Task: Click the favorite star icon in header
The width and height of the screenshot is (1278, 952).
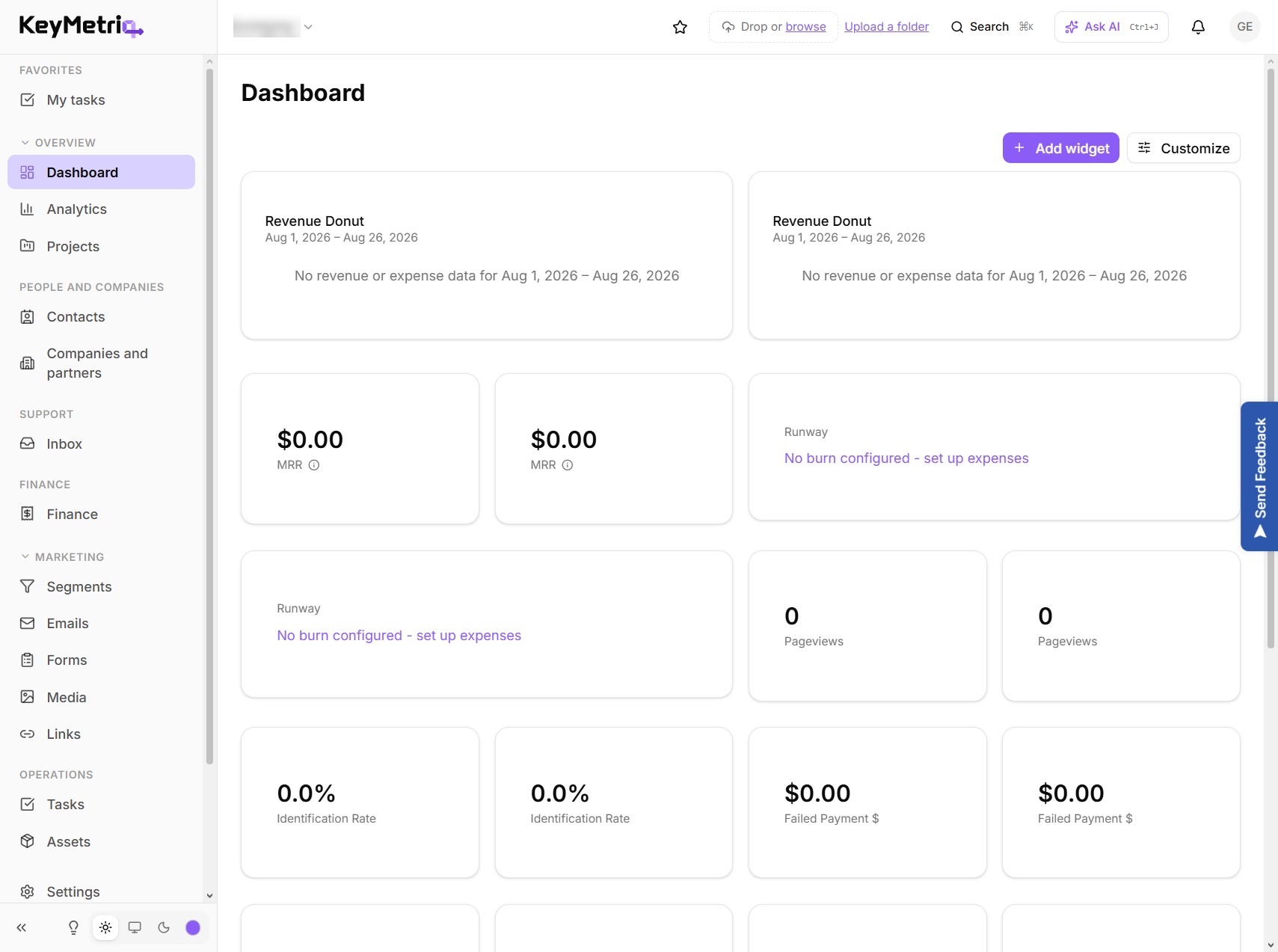Action: coord(680,27)
